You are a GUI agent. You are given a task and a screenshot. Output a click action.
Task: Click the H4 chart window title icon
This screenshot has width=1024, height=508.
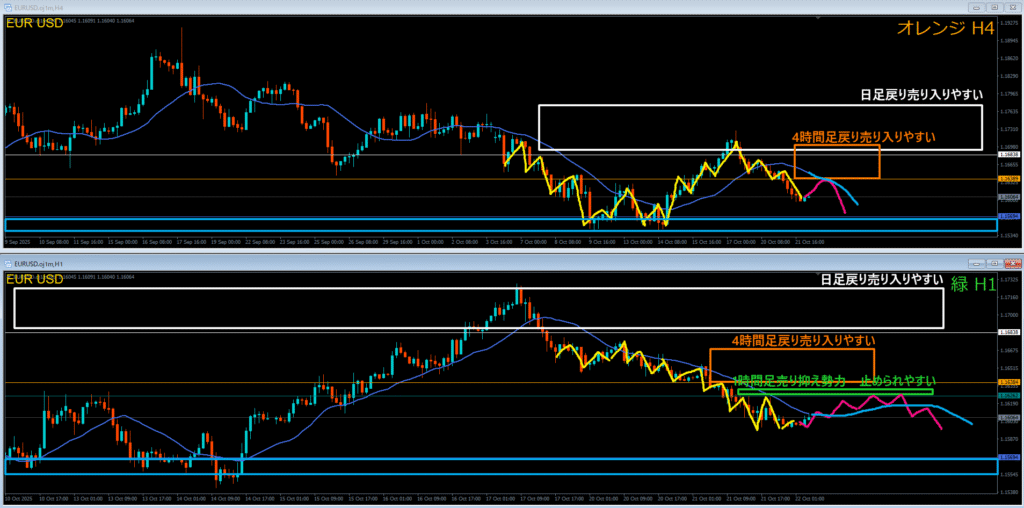7,6
